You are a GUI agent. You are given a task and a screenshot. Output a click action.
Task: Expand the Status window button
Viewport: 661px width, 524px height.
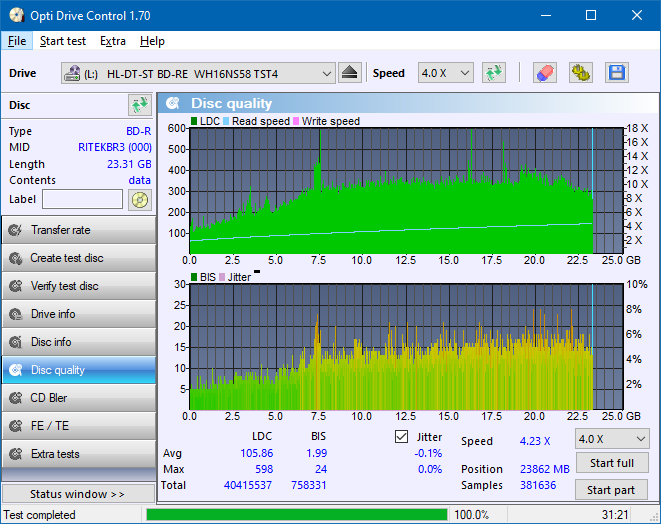point(78,494)
